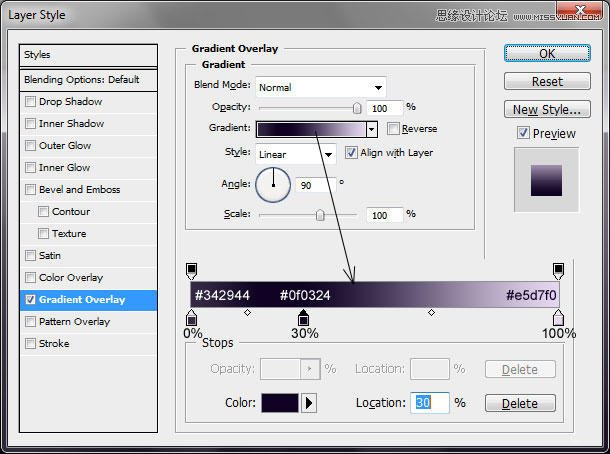Select the 30% color stop
The image size is (610, 454).
(303, 317)
